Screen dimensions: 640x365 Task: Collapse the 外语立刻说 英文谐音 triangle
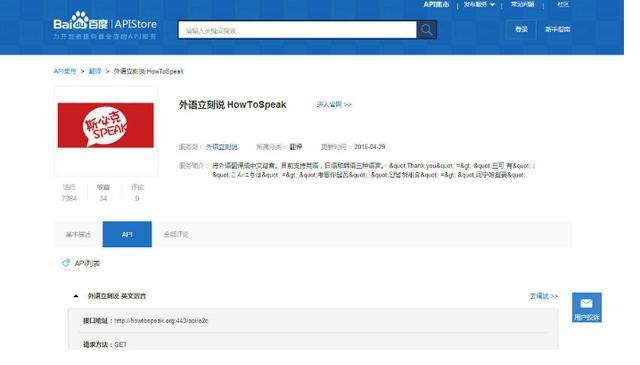[x=76, y=296]
